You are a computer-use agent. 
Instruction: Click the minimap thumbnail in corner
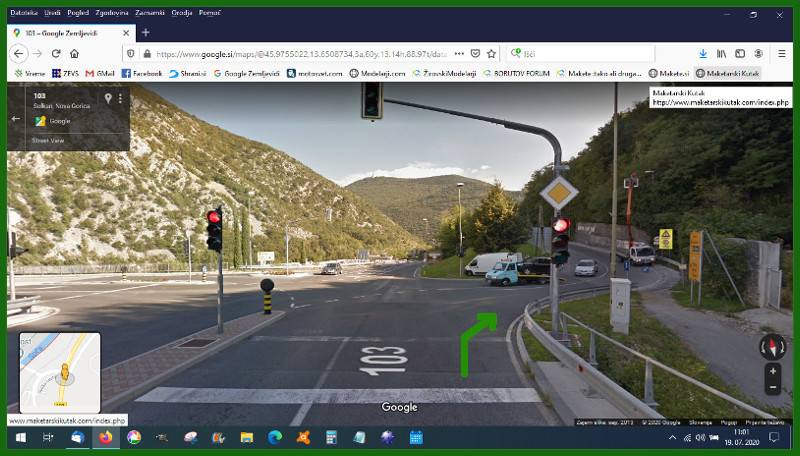coord(60,372)
